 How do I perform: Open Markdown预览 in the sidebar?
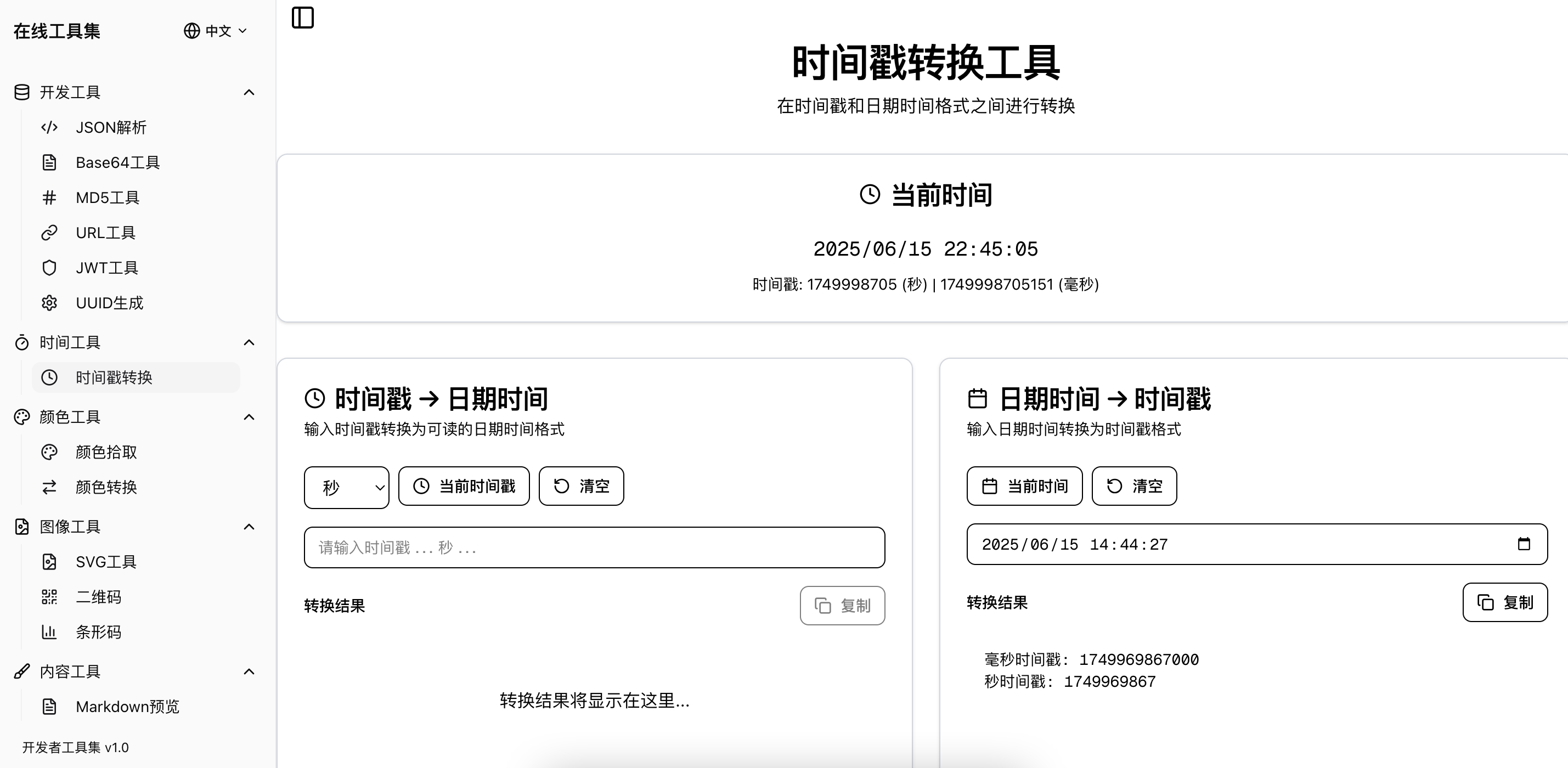tap(127, 707)
